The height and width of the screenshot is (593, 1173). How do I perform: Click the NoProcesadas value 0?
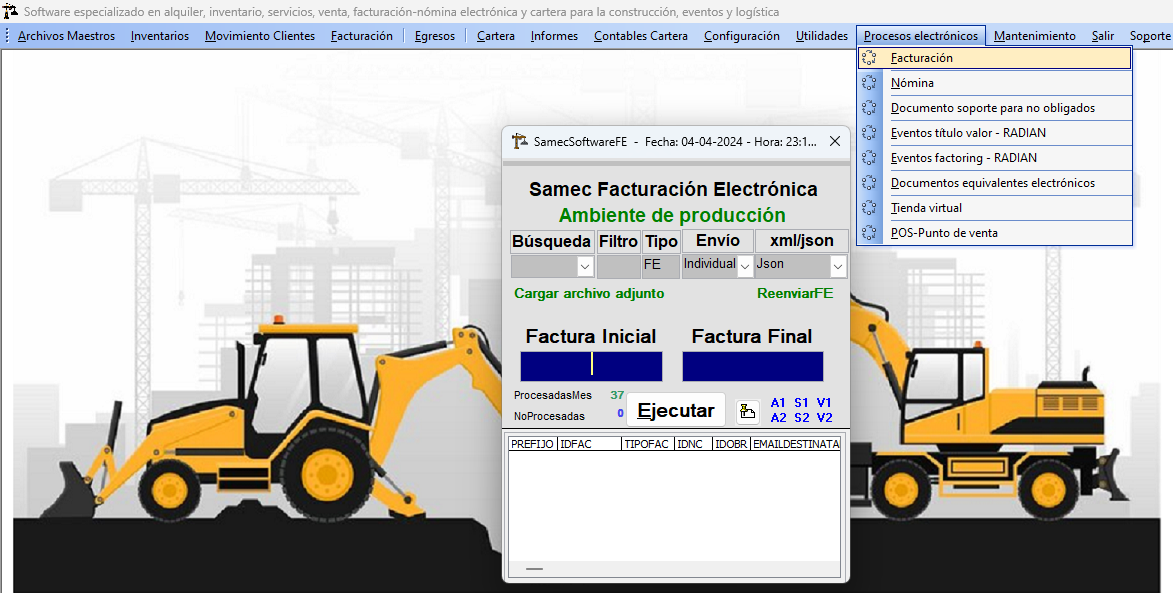click(620, 413)
